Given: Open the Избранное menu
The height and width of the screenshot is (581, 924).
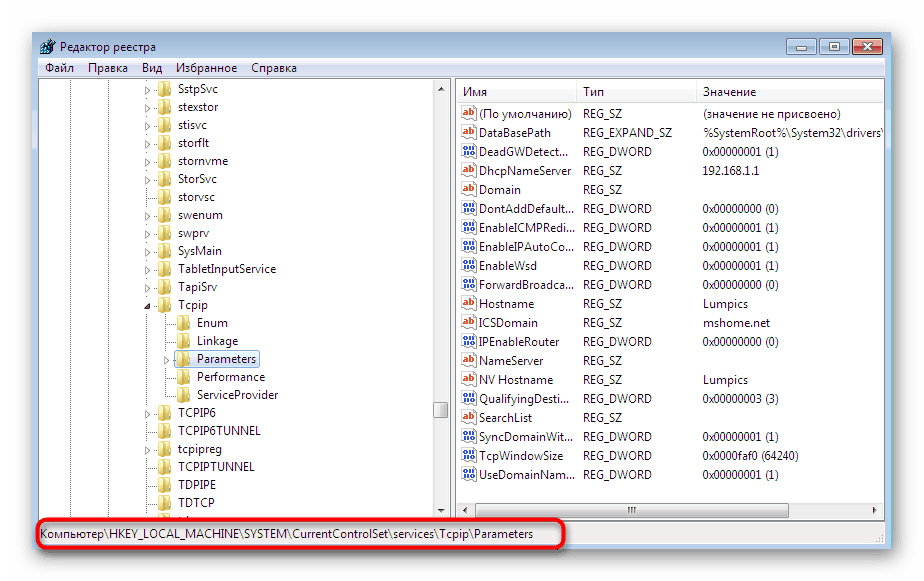Looking at the screenshot, I should pyautogui.click(x=206, y=68).
